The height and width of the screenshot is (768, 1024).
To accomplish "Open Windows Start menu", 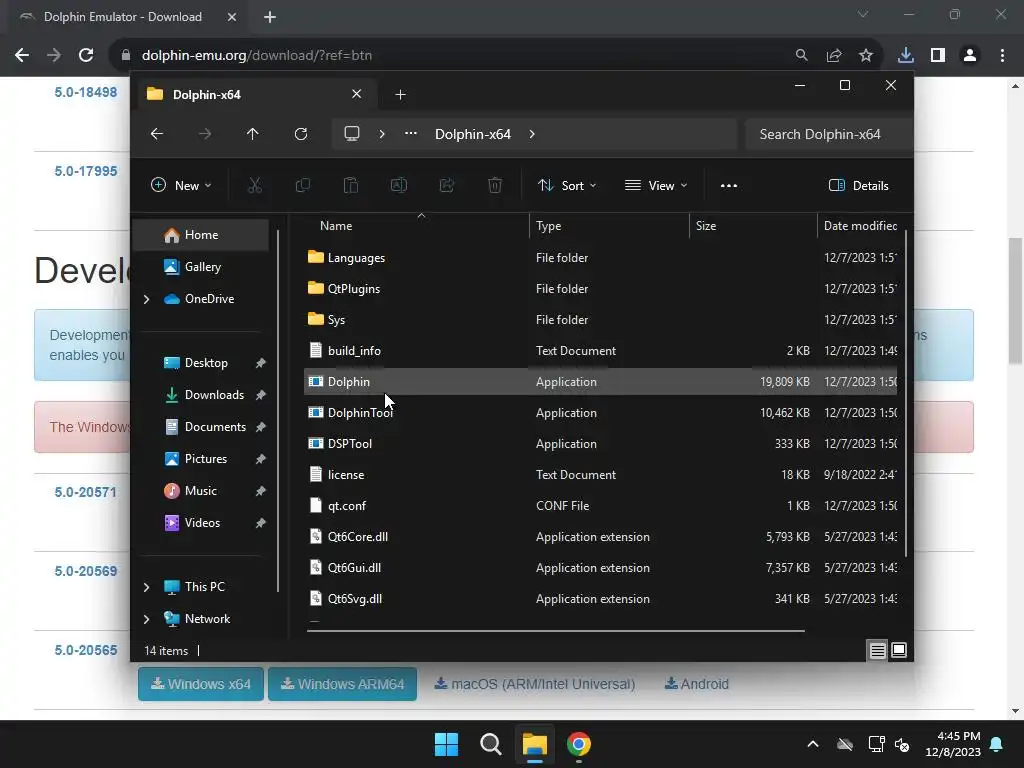I will 447,744.
